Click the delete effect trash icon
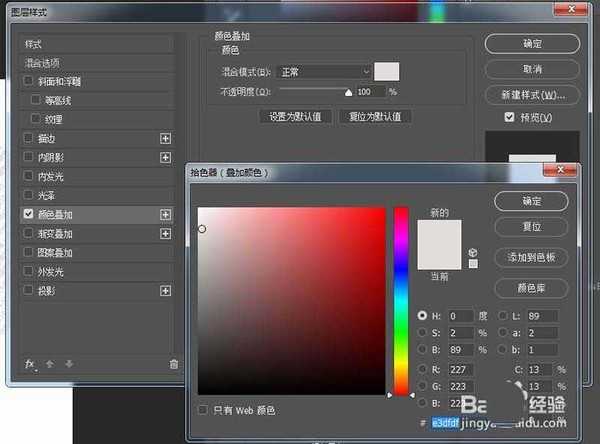Screen dimensions: 600x444 174,364
